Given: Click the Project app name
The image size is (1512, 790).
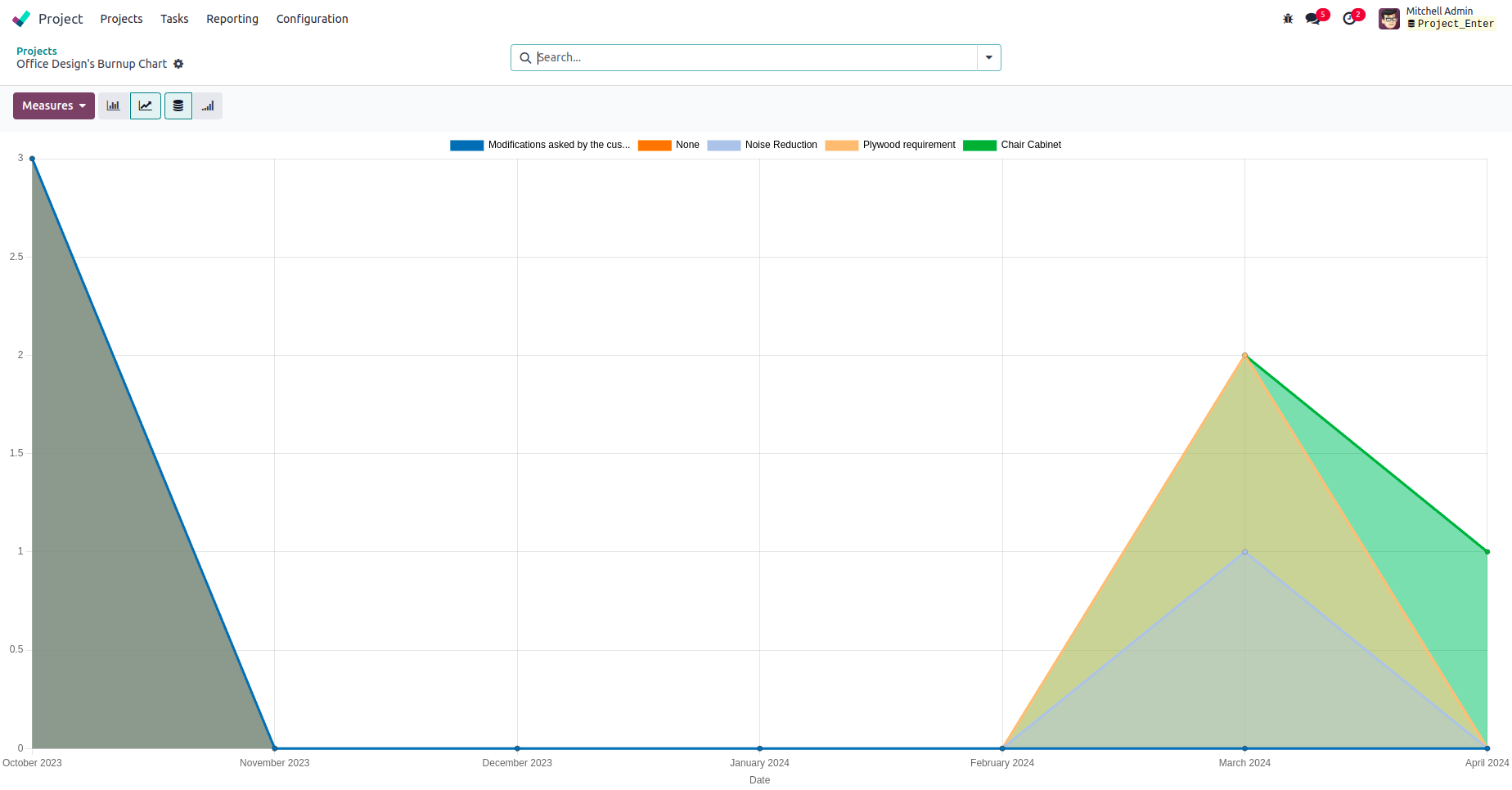Looking at the screenshot, I should click(x=61, y=19).
